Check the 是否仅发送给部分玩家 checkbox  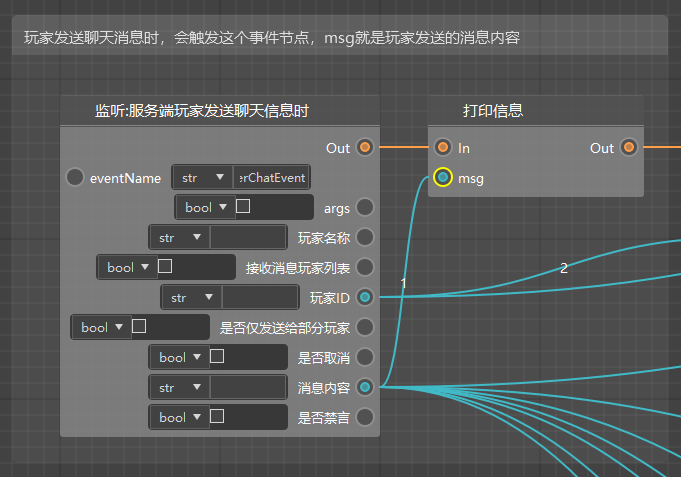coord(139,326)
